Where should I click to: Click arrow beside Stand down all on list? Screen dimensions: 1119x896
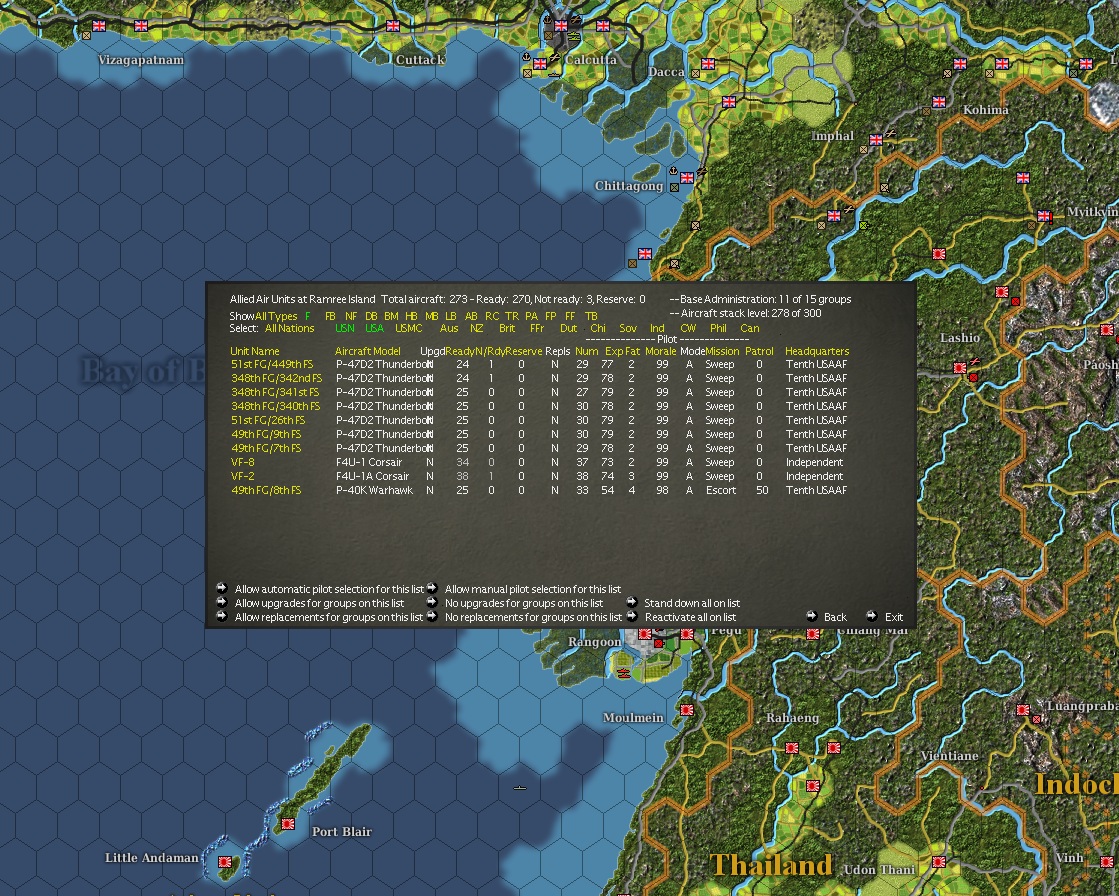(x=632, y=602)
